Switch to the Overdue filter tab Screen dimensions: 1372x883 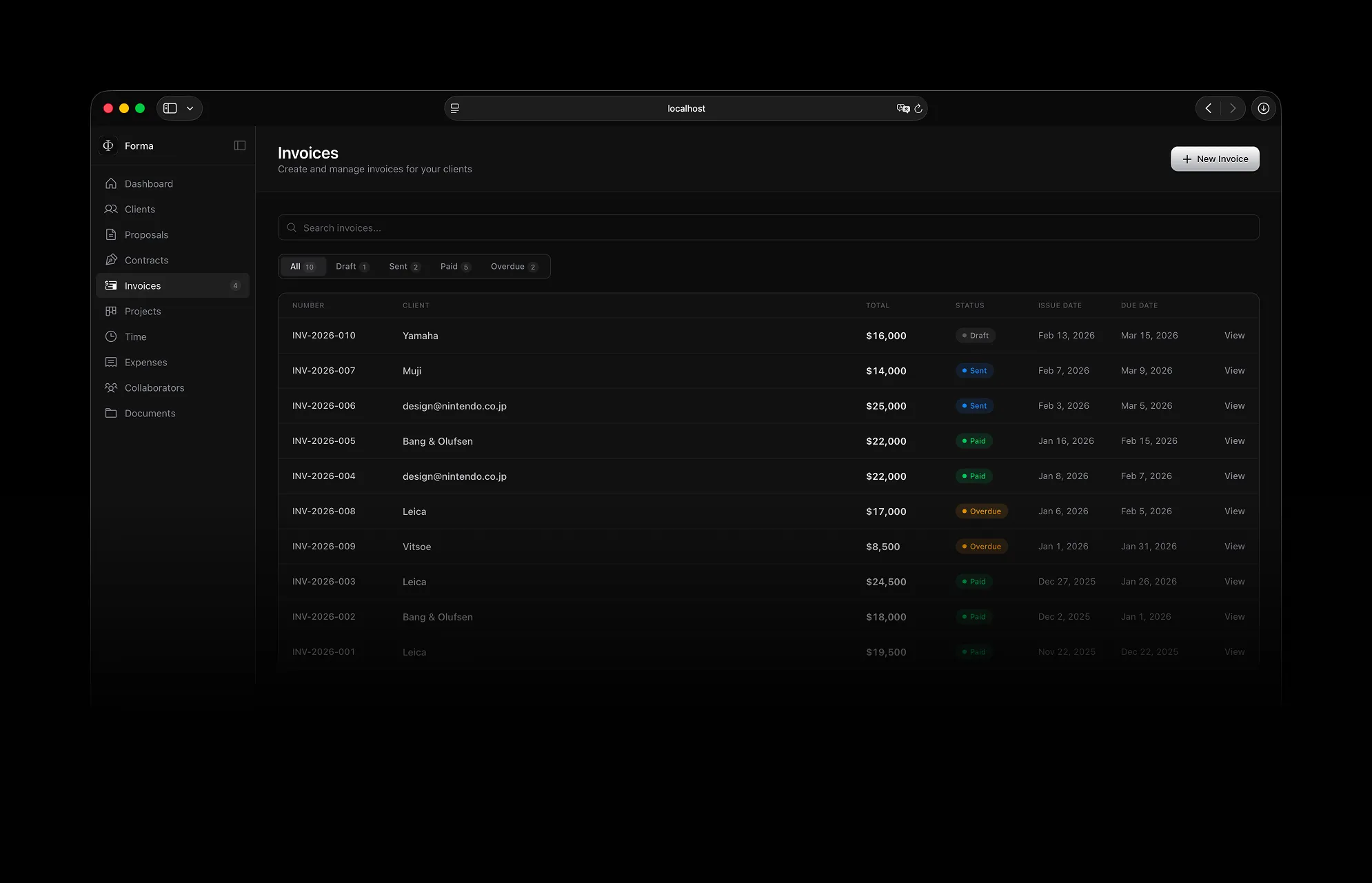click(x=513, y=267)
